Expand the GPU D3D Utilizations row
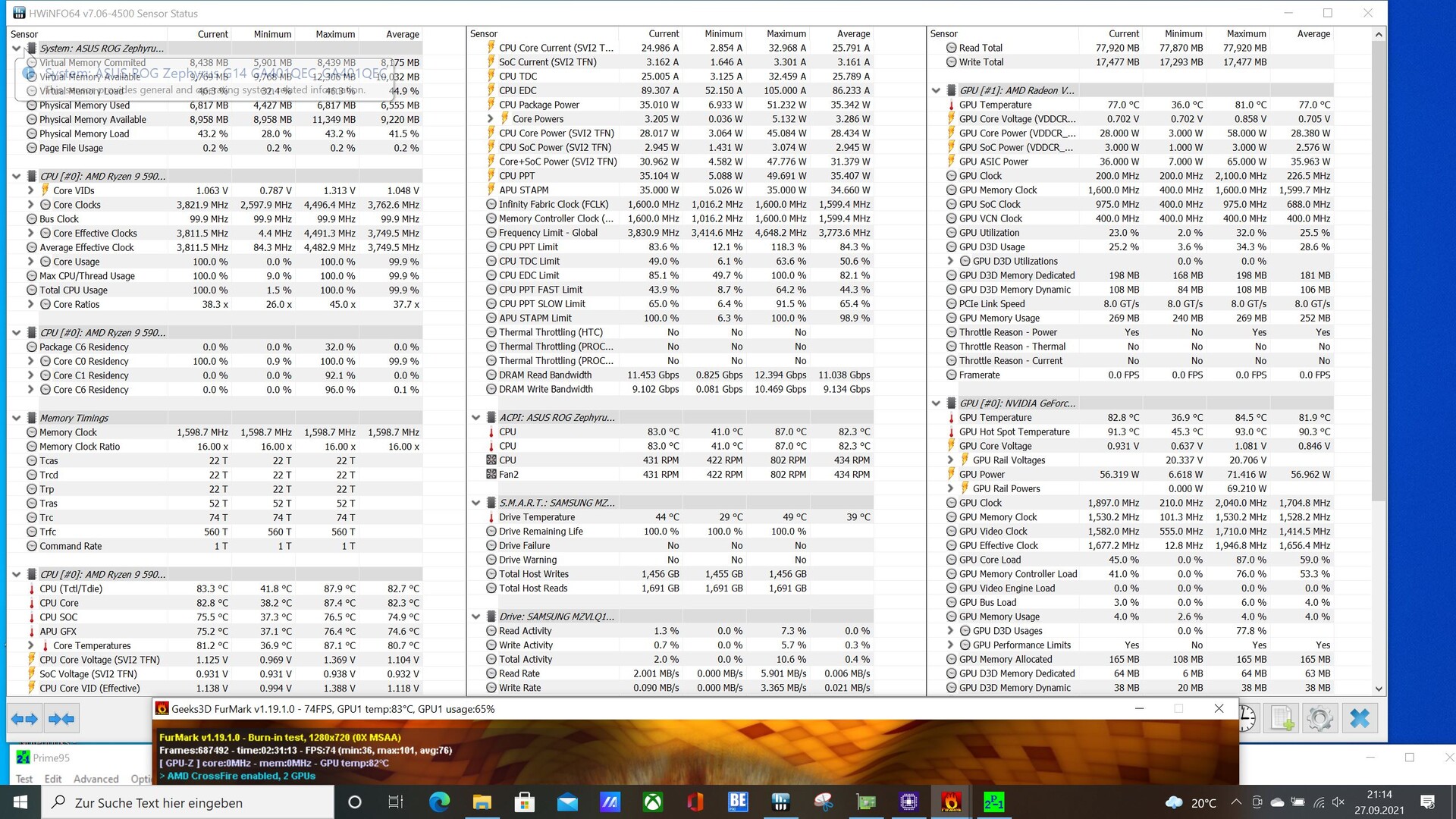Viewport: 1456px width, 819px height. coord(950,261)
